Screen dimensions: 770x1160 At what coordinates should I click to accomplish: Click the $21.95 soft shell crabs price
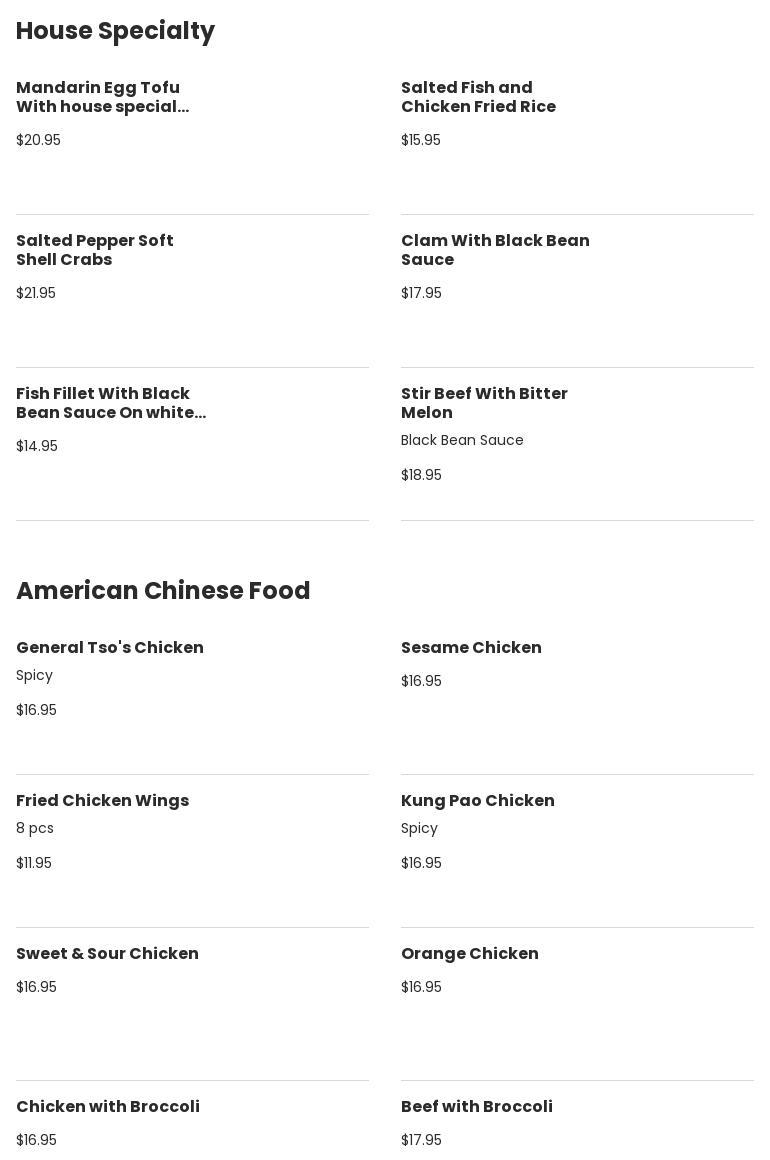point(36,293)
